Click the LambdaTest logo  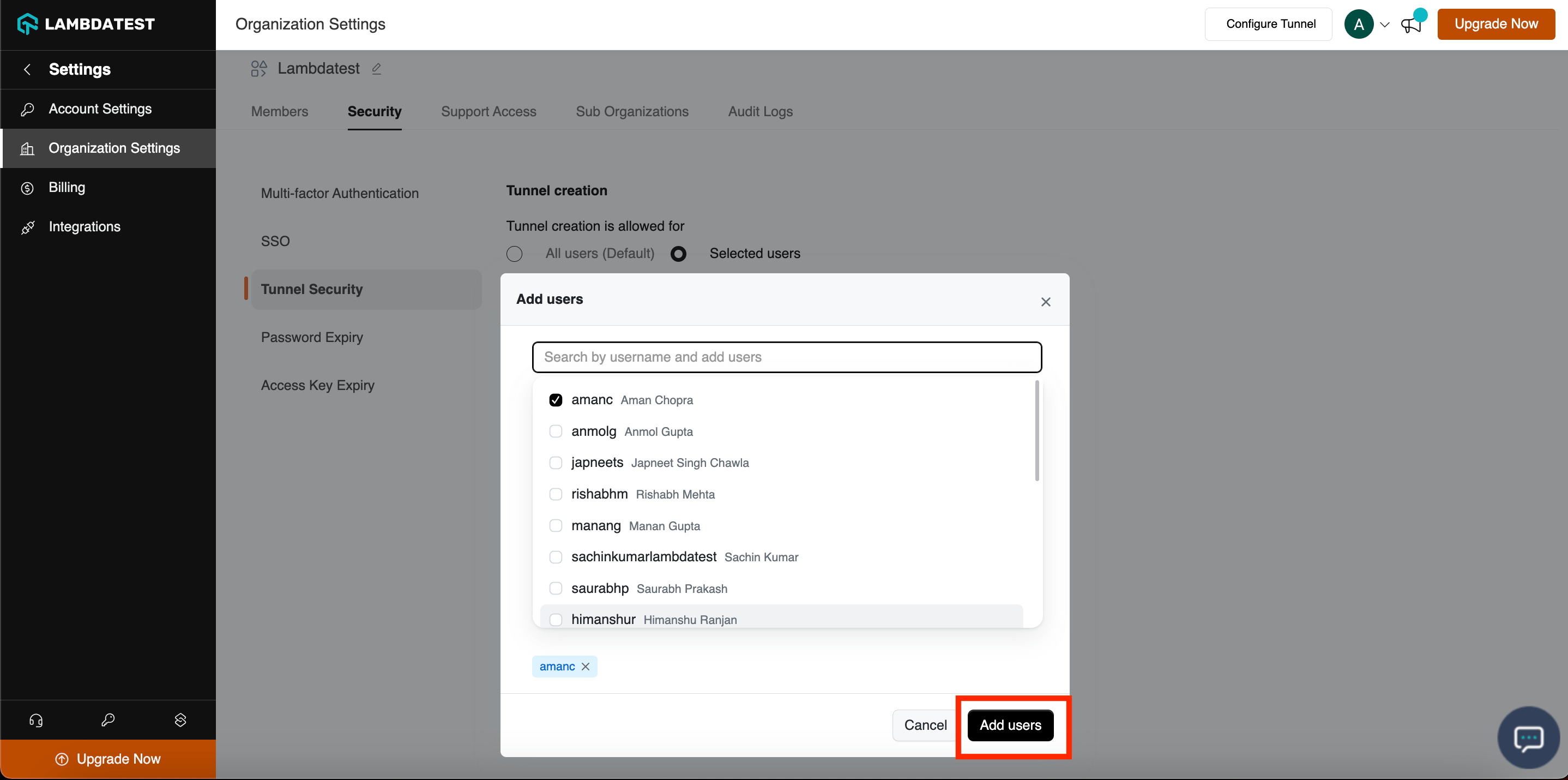86,24
